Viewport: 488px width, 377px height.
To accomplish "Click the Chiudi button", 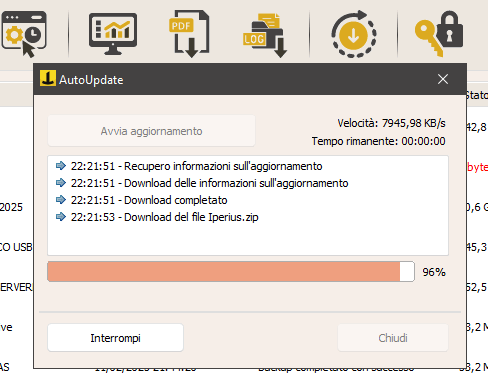I will pos(393,338).
